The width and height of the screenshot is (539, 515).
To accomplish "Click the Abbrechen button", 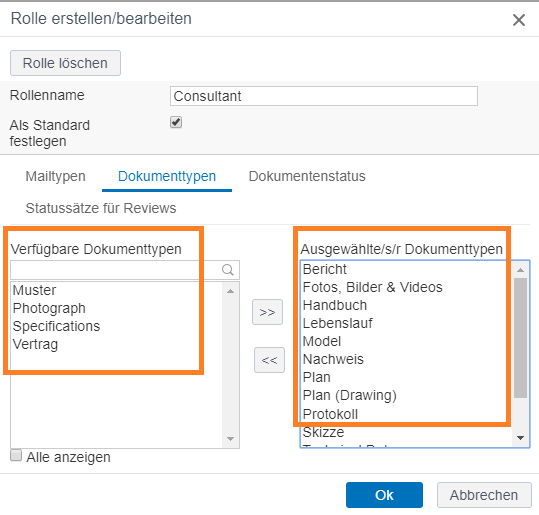I will pos(484,495).
